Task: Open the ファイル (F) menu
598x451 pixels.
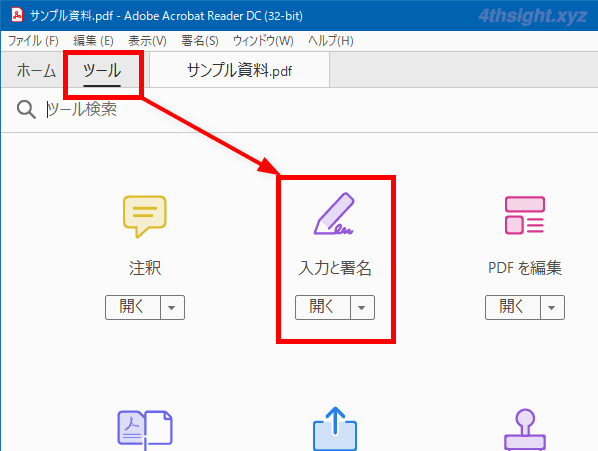Action: tap(33, 40)
